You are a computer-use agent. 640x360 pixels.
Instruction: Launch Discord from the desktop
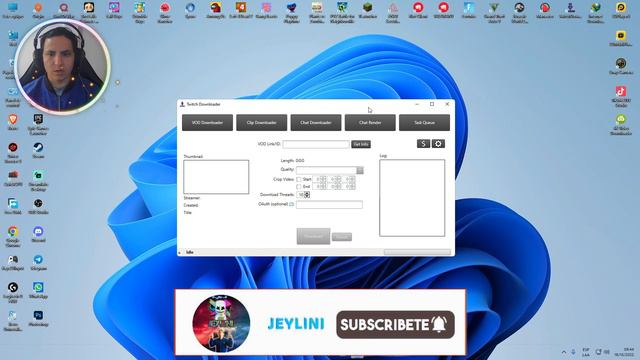pyautogui.click(x=38, y=234)
